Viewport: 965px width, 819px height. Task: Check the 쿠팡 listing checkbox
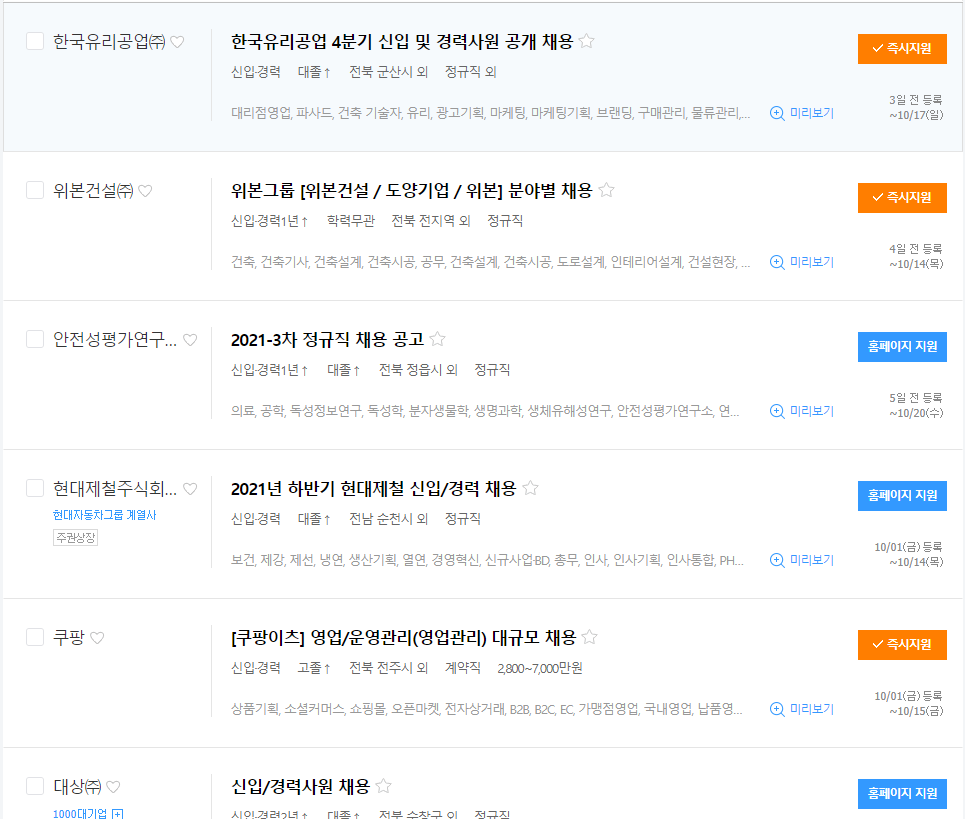tap(35, 637)
